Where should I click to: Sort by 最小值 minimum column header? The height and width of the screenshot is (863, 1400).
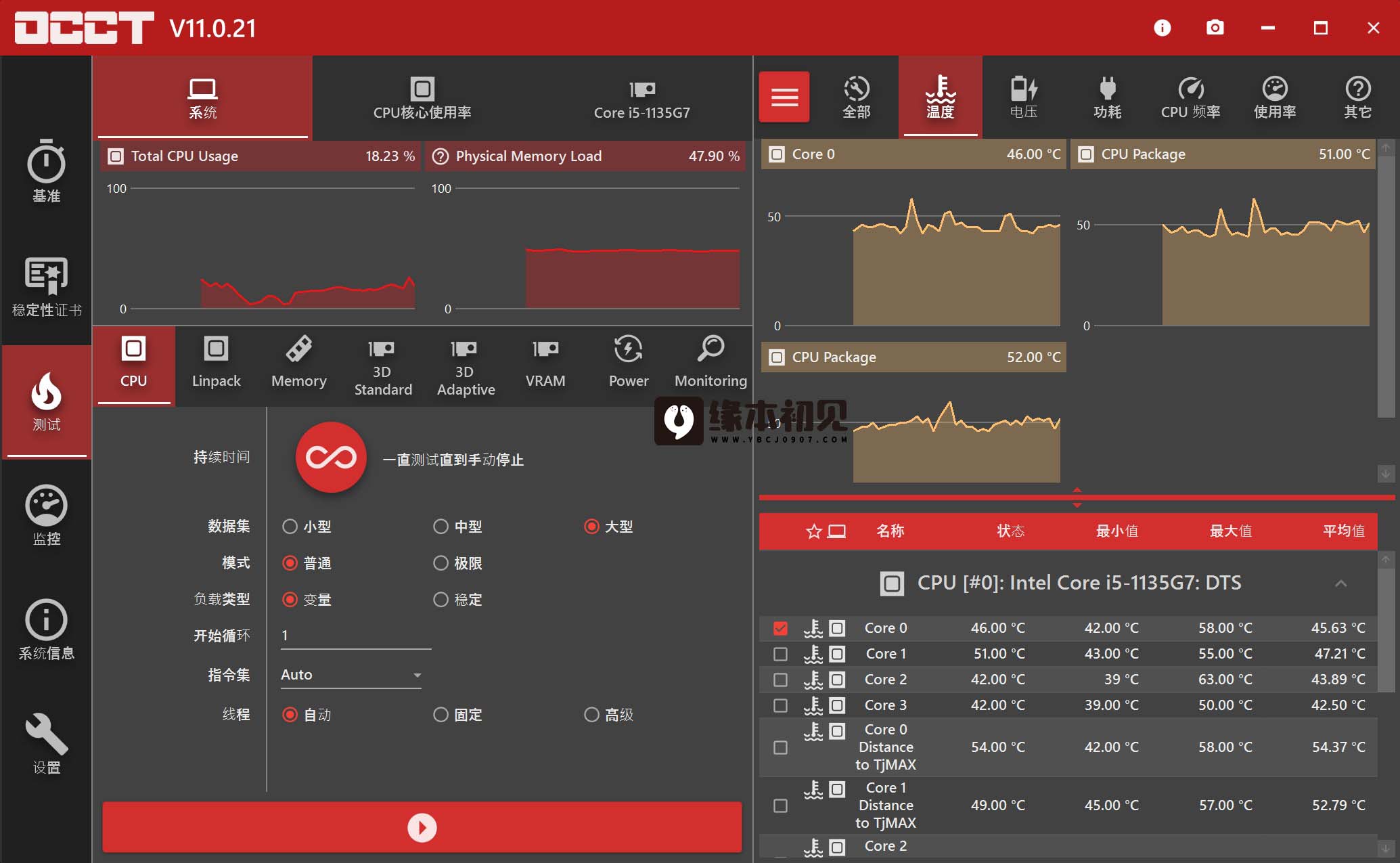point(1116,531)
